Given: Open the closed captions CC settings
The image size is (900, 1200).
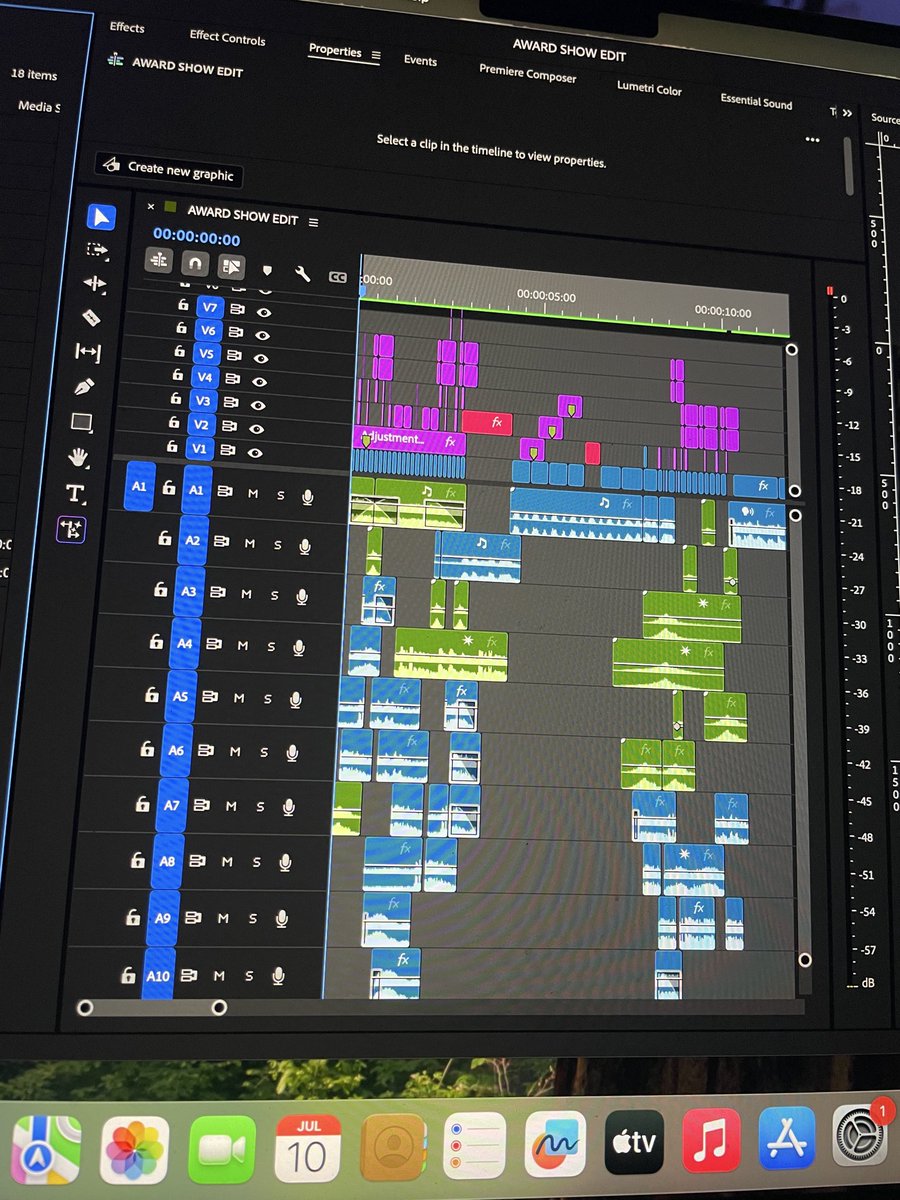Looking at the screenshot, I should tap(338, 277).
